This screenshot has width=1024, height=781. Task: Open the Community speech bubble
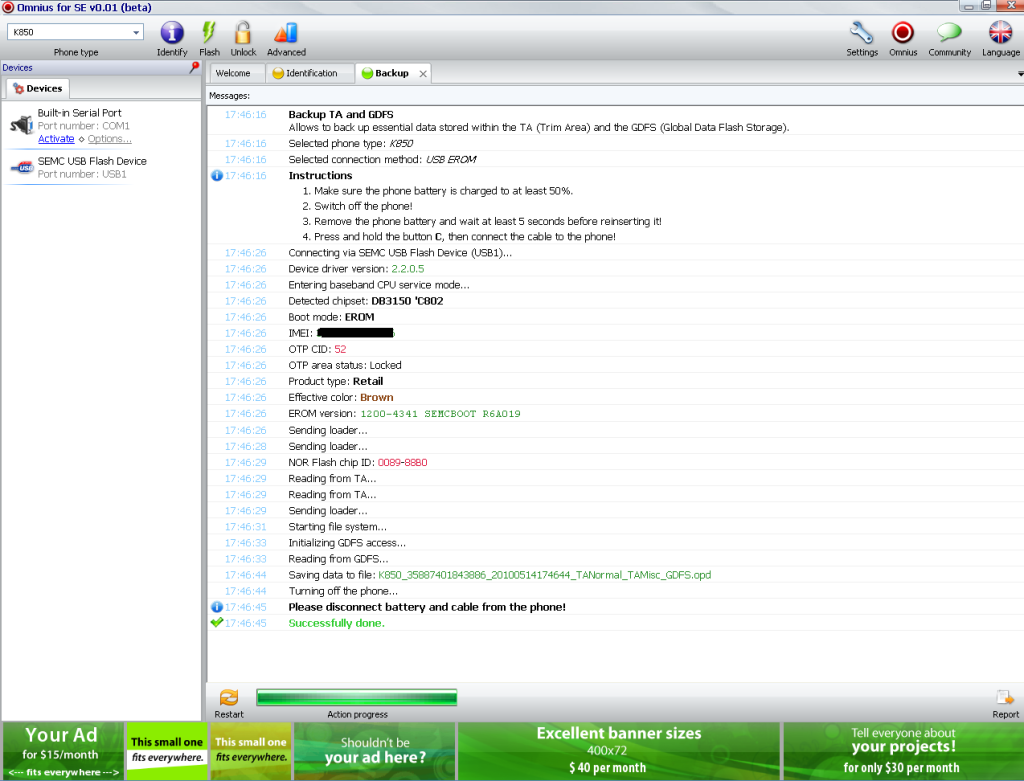pyautogui.click(x=949, y=32)
